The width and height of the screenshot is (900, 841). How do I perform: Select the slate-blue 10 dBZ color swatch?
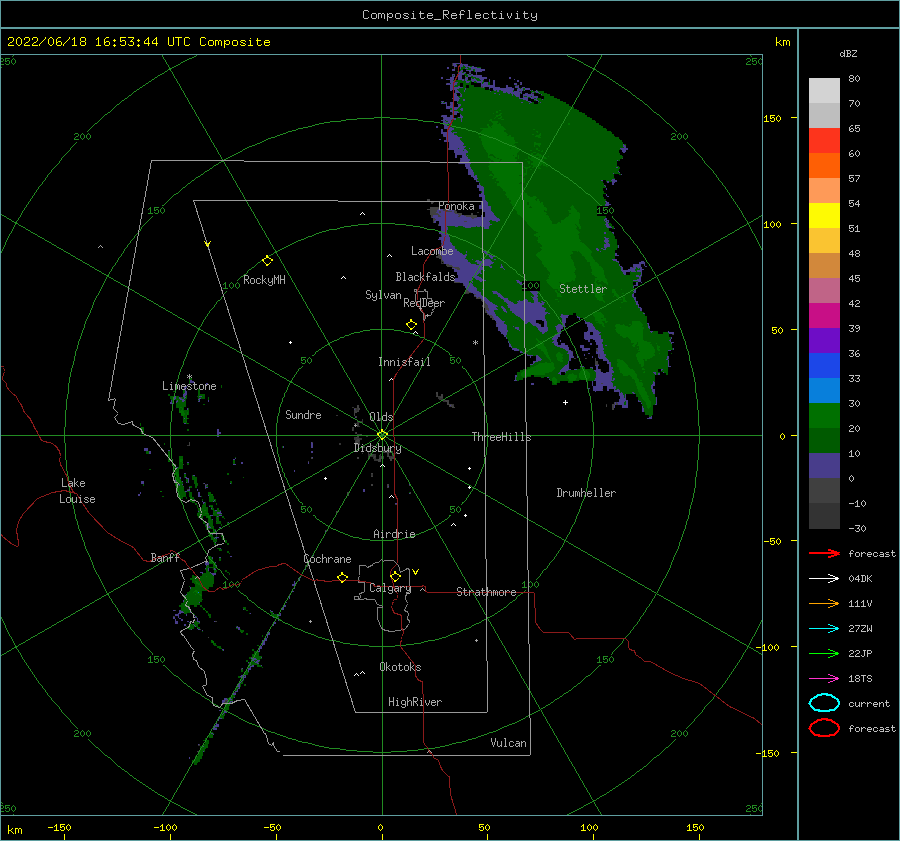[x=824, y=466]
